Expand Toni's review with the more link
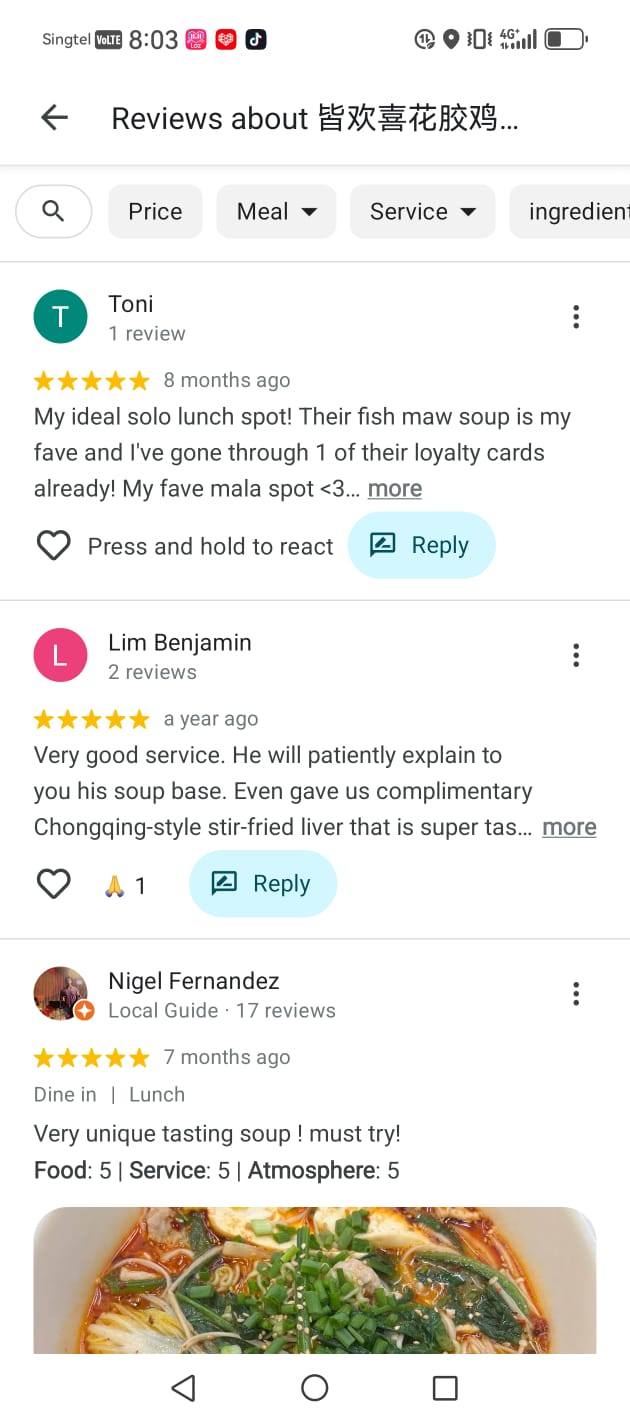 tap(395, 489)
